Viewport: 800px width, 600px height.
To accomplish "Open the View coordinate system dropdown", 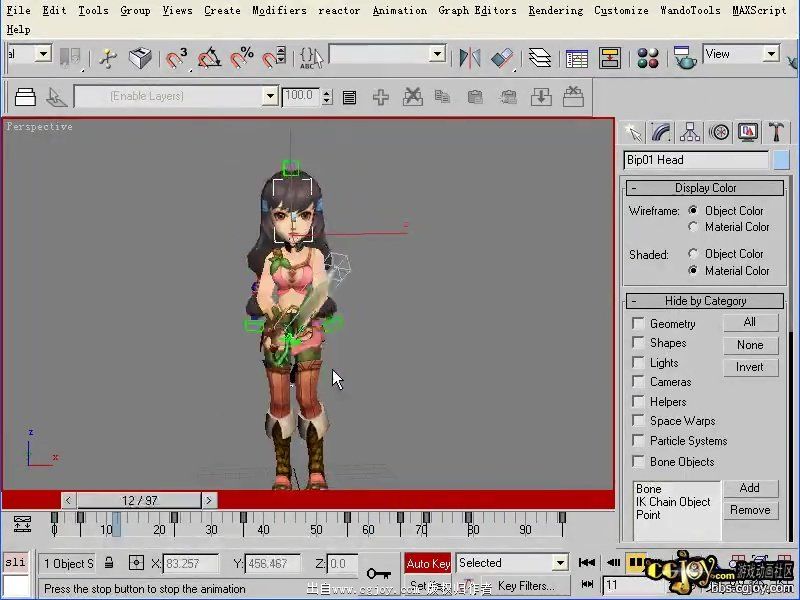I will click(771, 53).
